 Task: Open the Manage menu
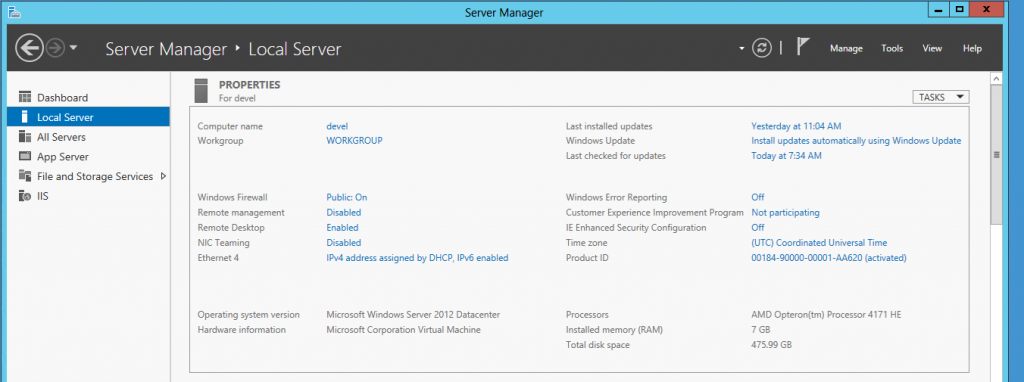point(846,48)
